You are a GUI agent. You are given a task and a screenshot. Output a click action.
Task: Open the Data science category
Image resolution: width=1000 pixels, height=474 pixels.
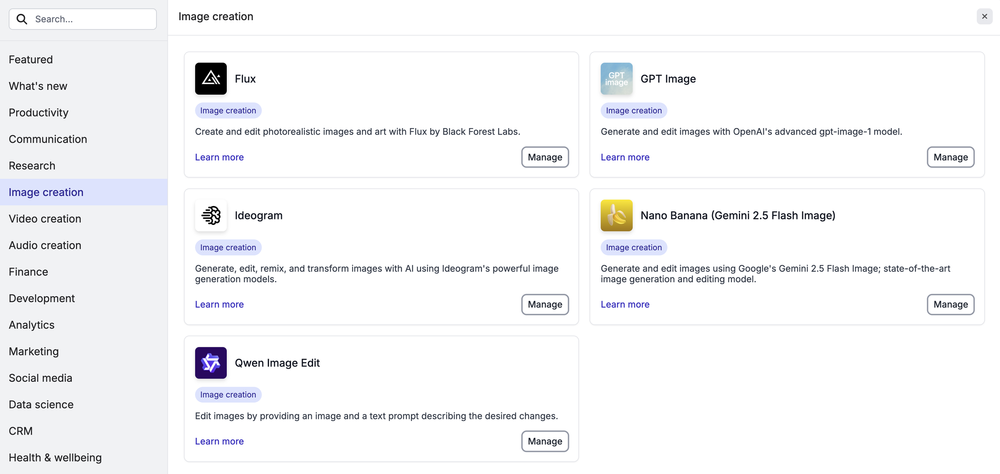(84, 404)
